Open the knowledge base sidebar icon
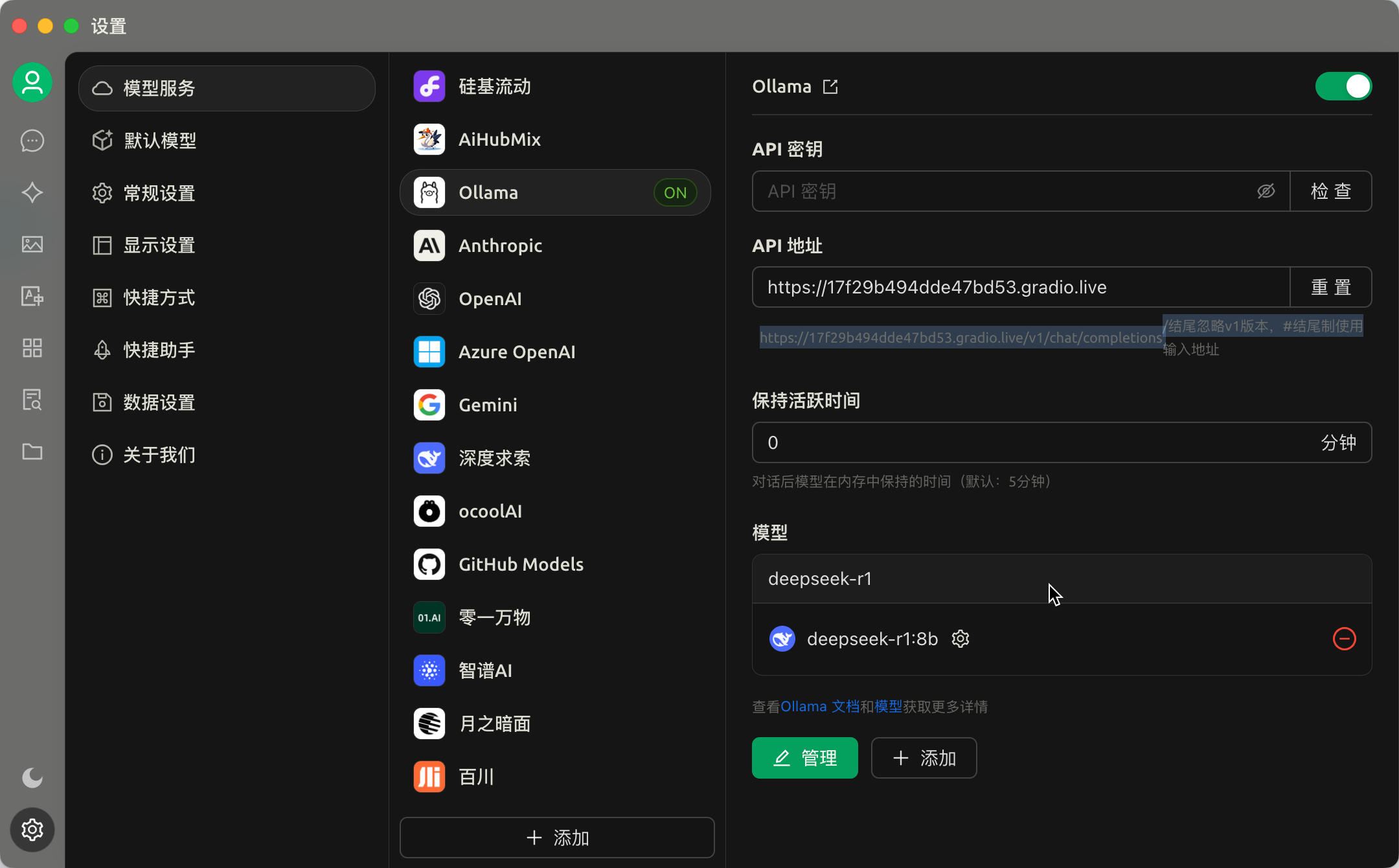 pos(32,400)
